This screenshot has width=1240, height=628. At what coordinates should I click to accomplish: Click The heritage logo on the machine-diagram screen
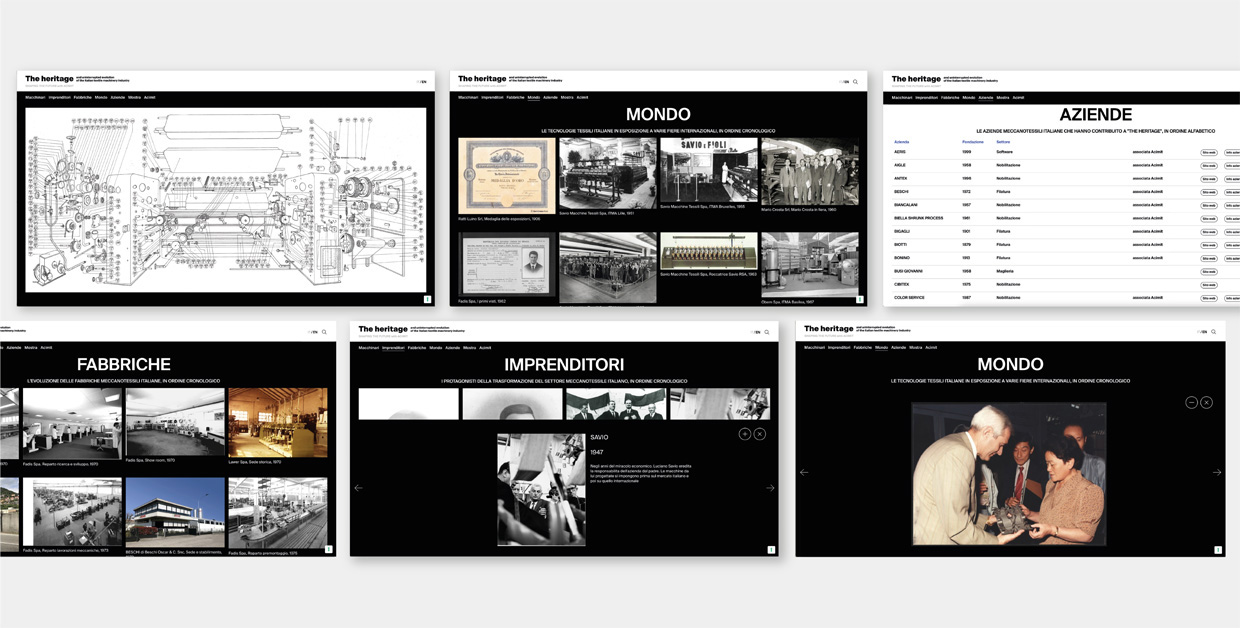[49, 79]
